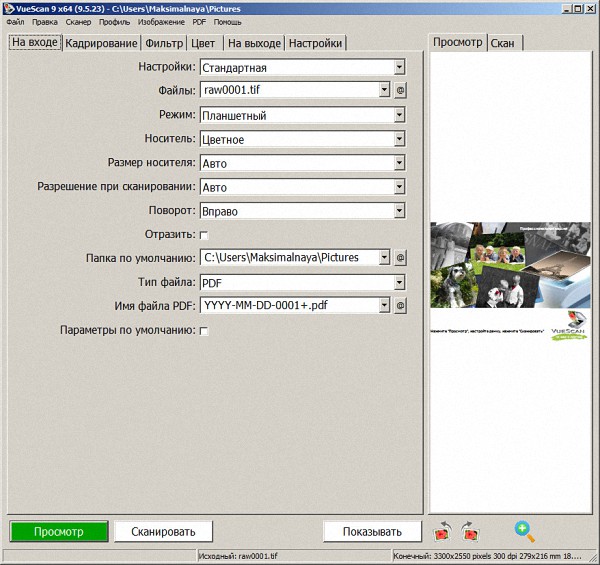This screenshot has height=565, width=600.
Task: Expand the Файлы dropdown arrow
Action: tap(384, 90)
